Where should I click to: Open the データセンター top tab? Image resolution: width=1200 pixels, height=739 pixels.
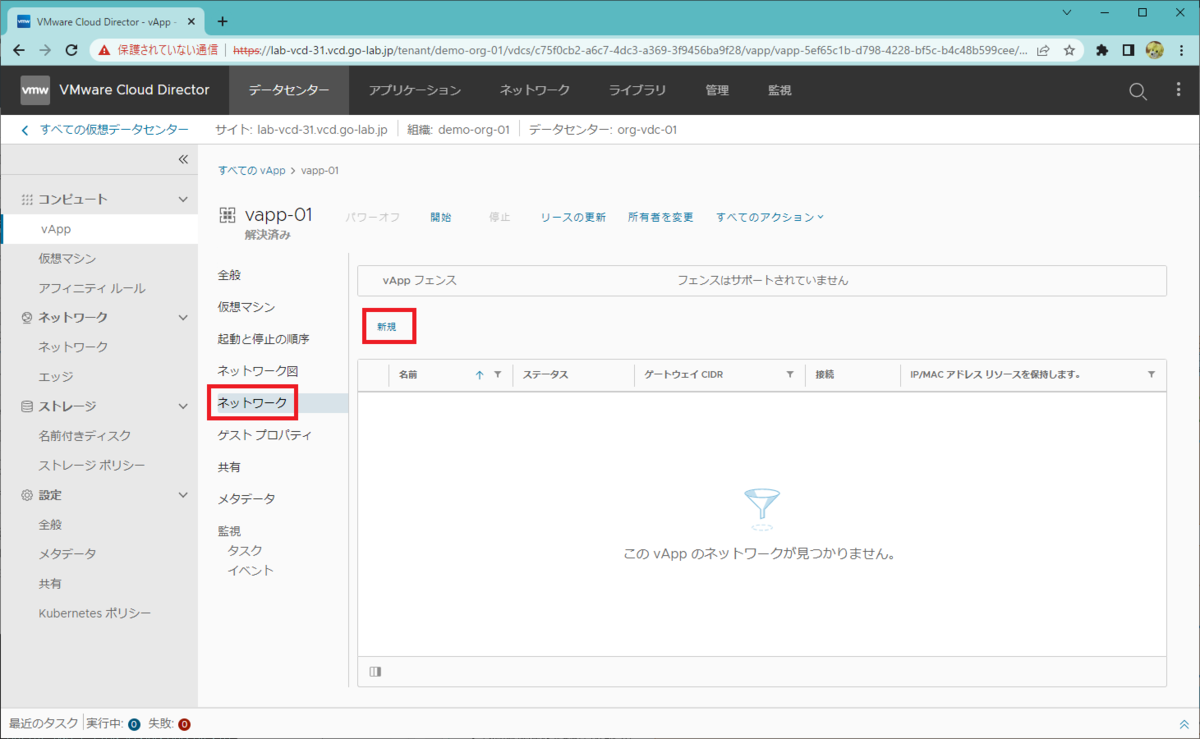[x=289, y=90]
